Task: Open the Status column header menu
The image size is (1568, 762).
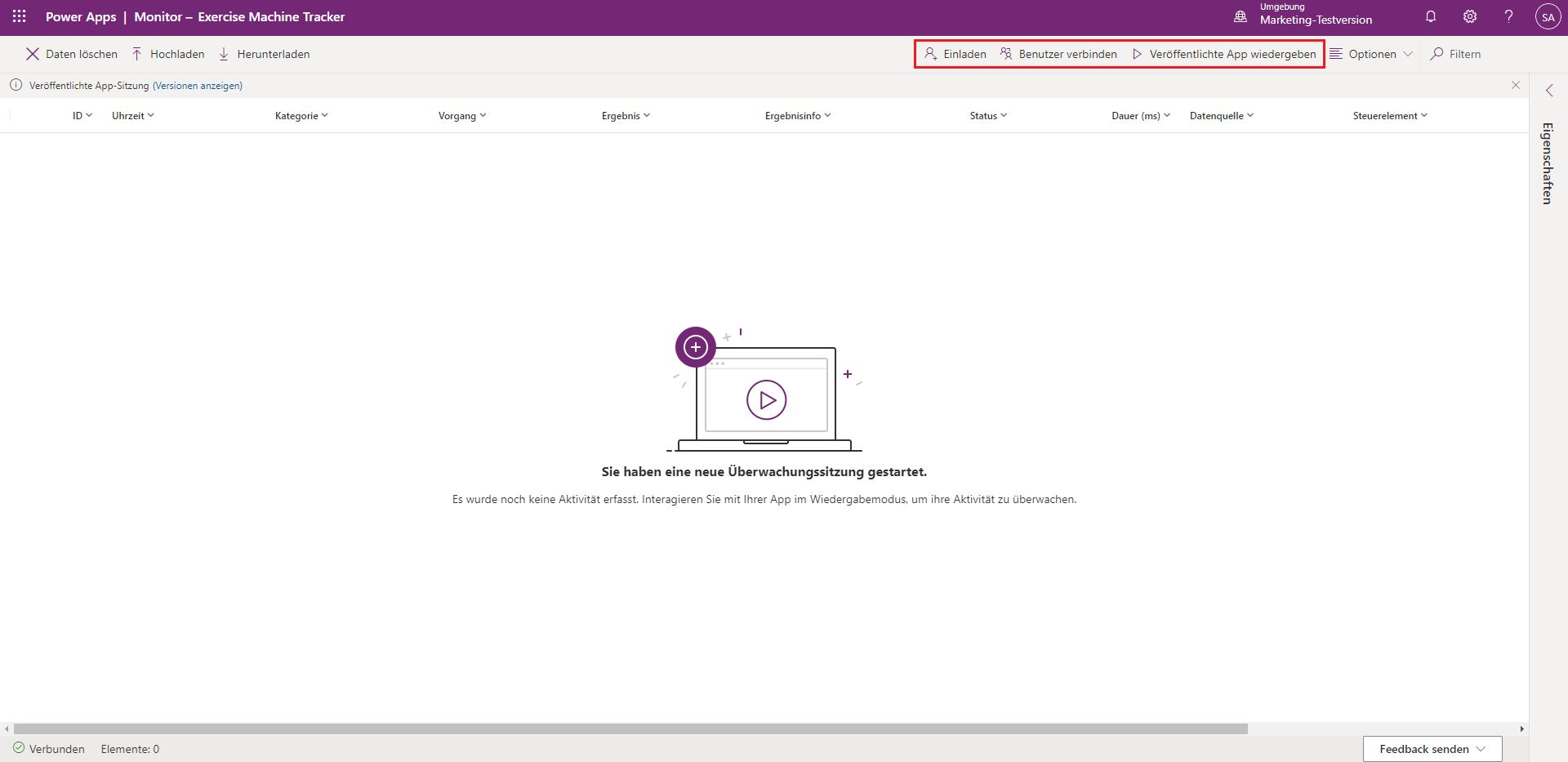Action: click(988, 116)
